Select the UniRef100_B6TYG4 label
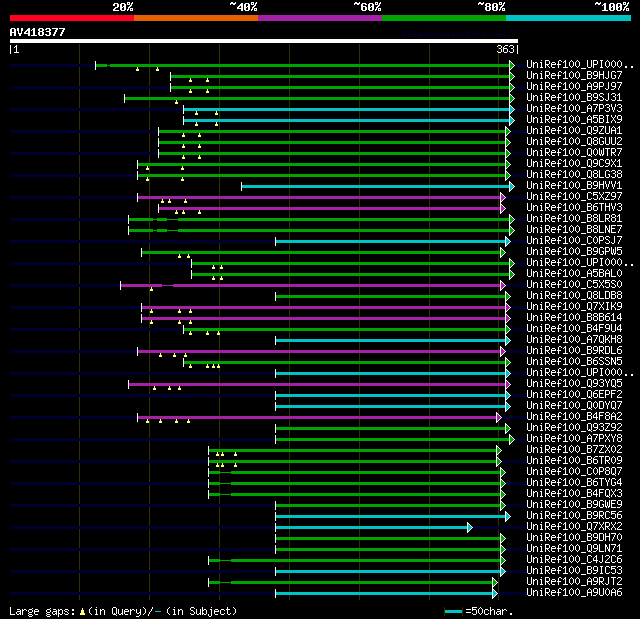The height and width of the screenshot is (619, 640). pyautogui.click(x=574, y=483)
